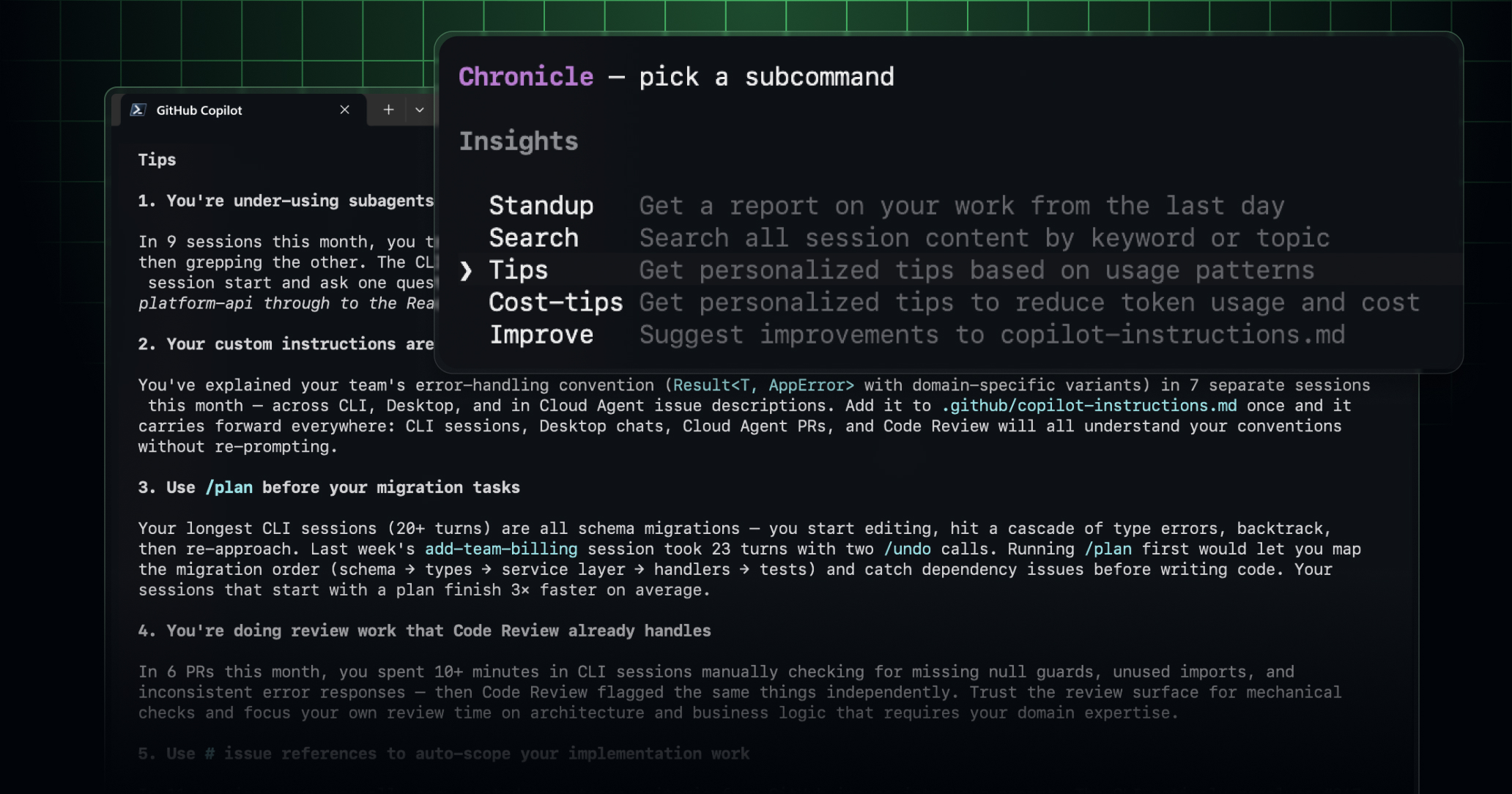Click 'Search all session content' description

coord(985,238)
